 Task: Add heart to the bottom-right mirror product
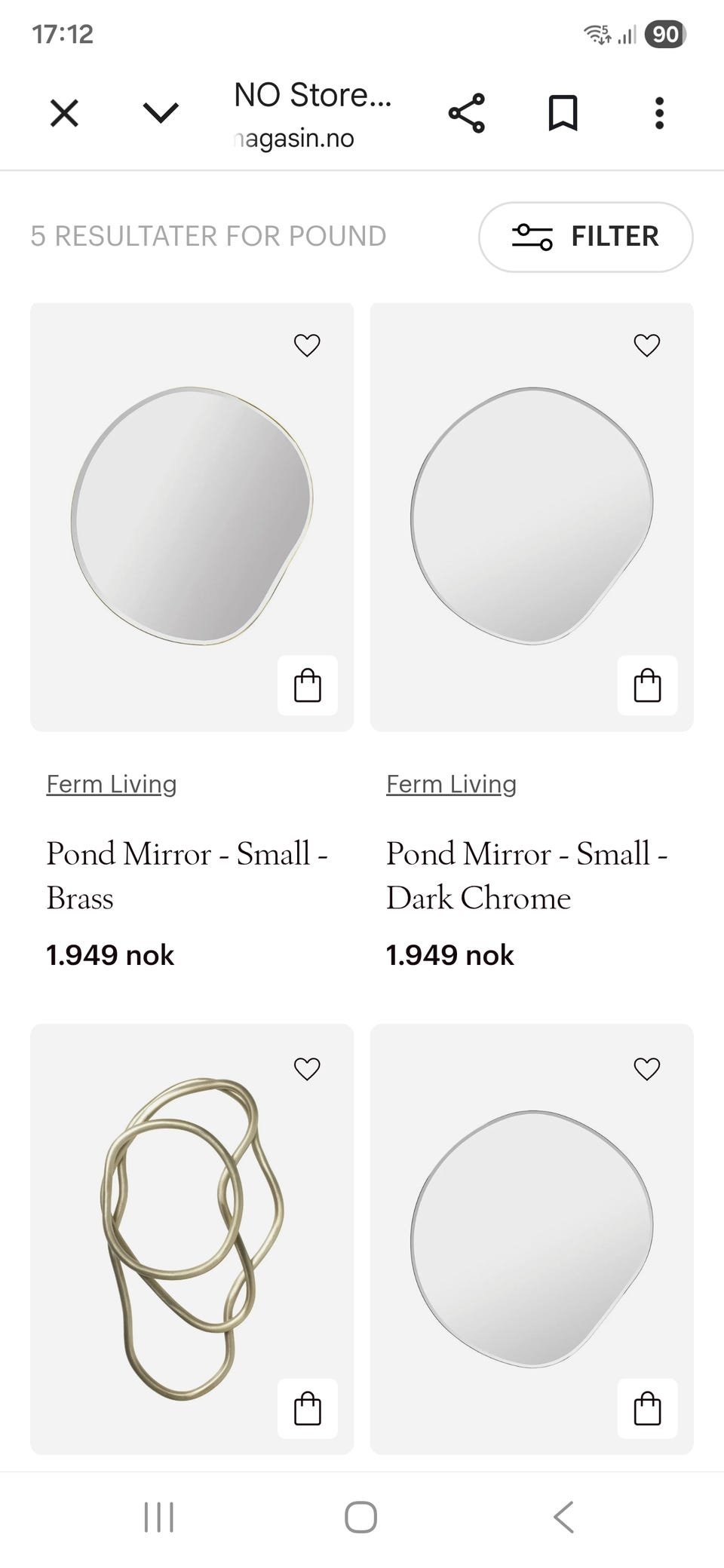click(647, 1068)
